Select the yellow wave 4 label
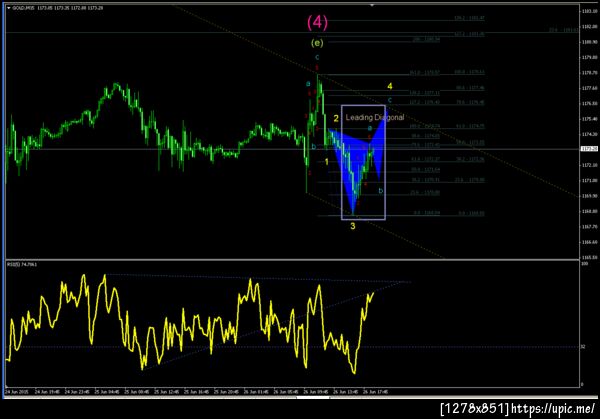The image size is (600, 419). click(x=390, y=86)
